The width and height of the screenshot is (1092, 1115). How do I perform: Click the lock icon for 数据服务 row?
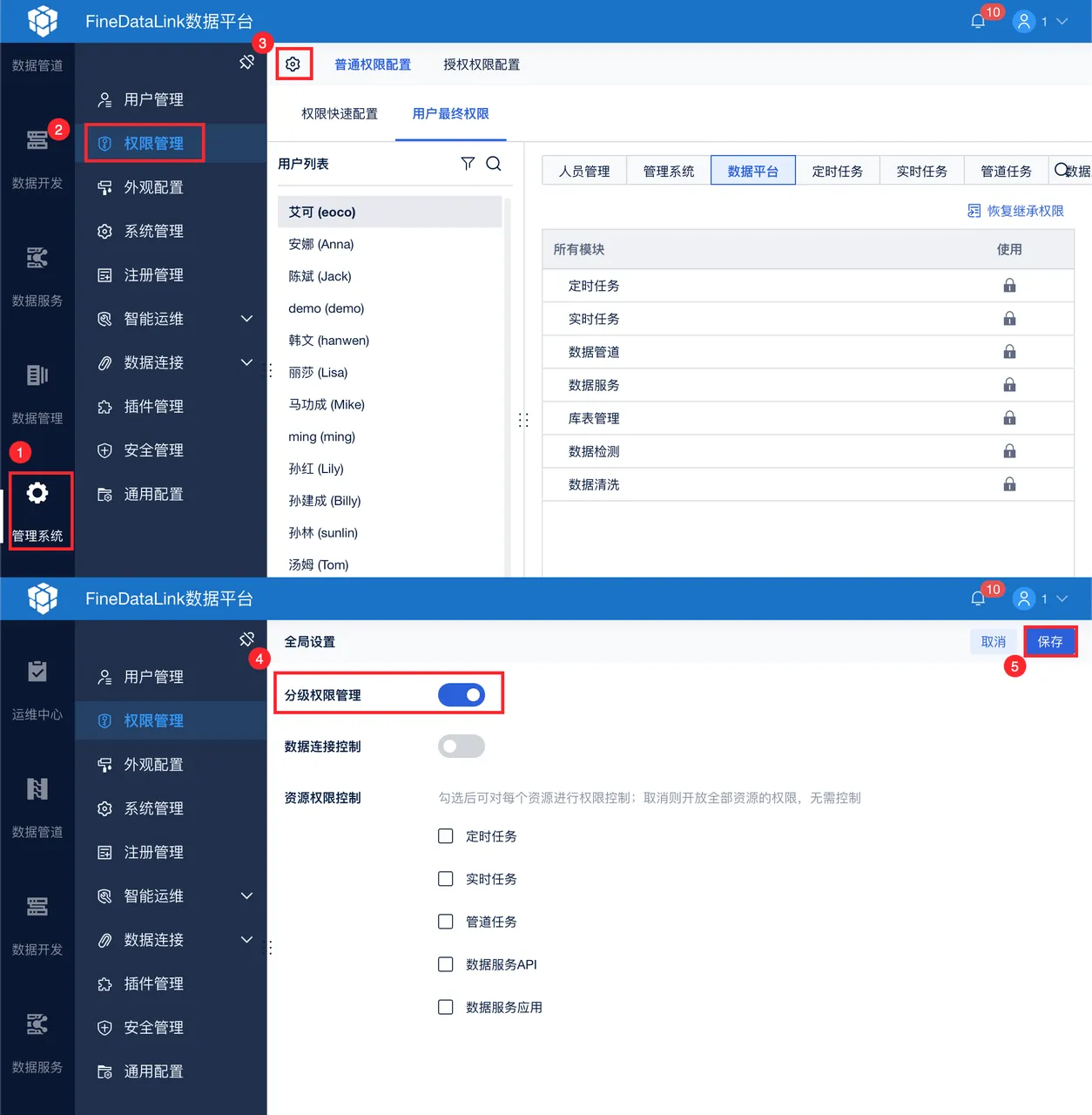[x=1009, y=385]
